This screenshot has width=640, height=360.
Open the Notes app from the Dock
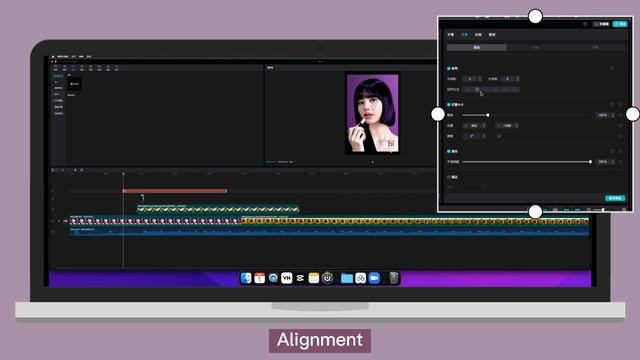[314, 278]
